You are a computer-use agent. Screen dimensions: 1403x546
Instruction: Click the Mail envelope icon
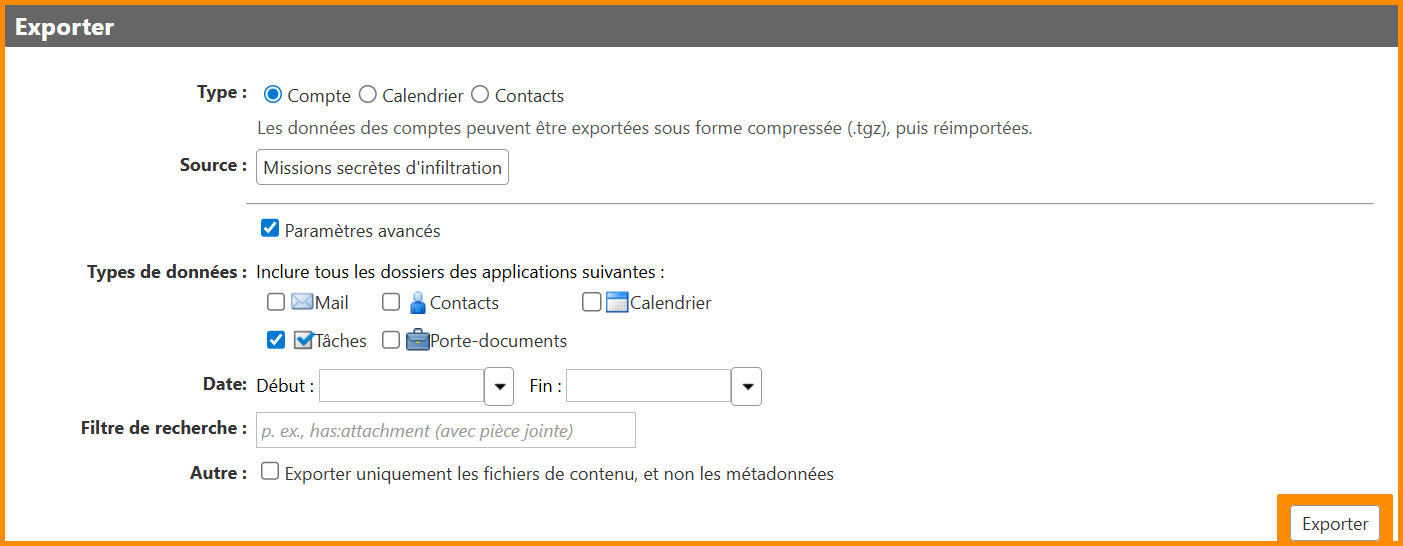pyautogui.click(x=302, y=302)
